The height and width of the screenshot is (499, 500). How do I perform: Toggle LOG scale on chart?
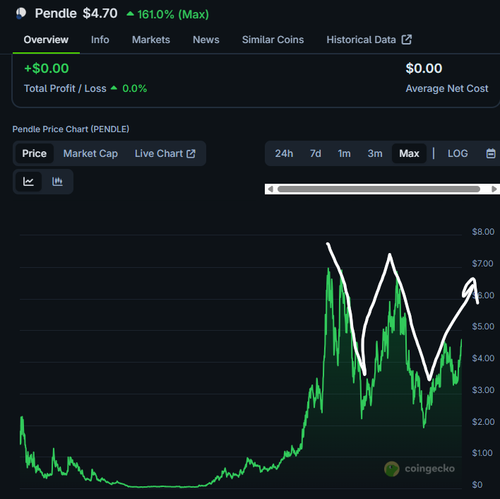(458, 153)
